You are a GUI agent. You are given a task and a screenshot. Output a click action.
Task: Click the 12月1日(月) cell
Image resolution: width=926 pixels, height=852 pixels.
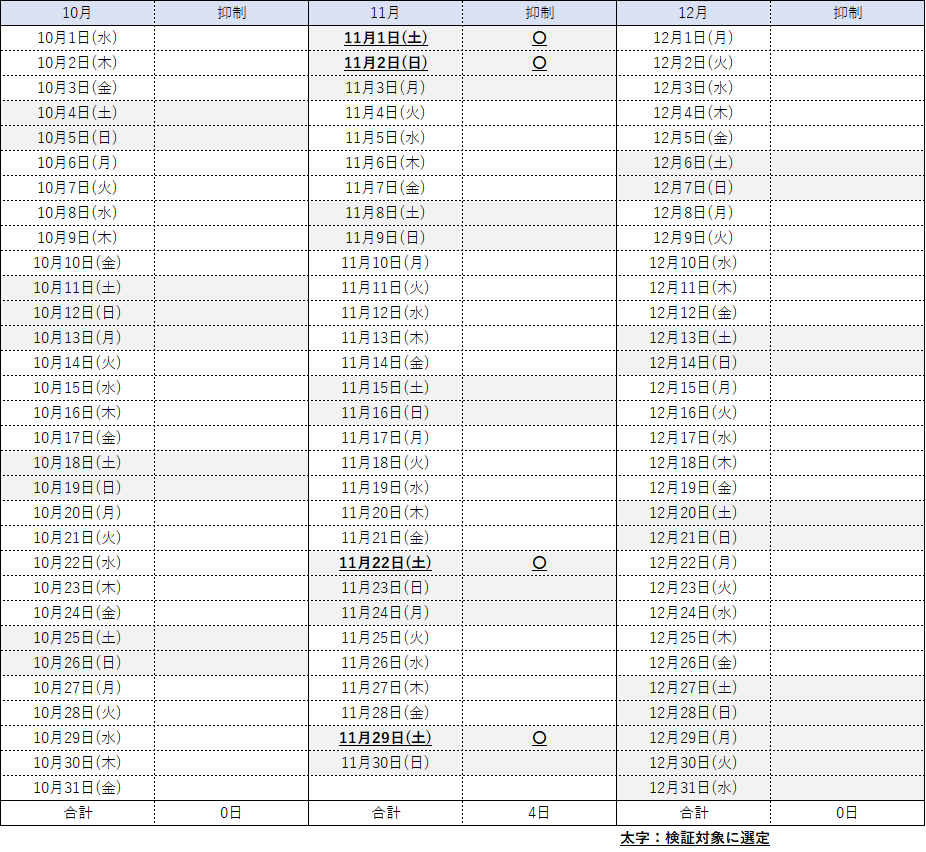pyautogui.click(x=693, y=38)
